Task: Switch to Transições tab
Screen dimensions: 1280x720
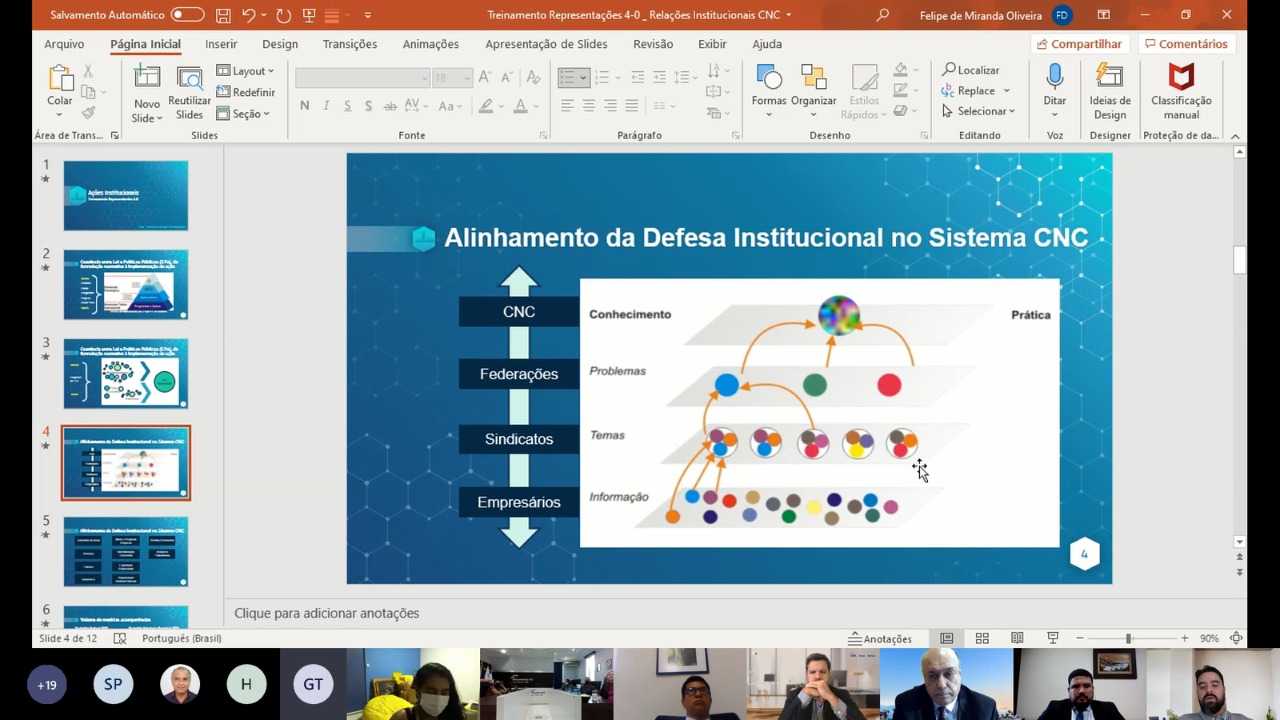Action: [350, 44]
